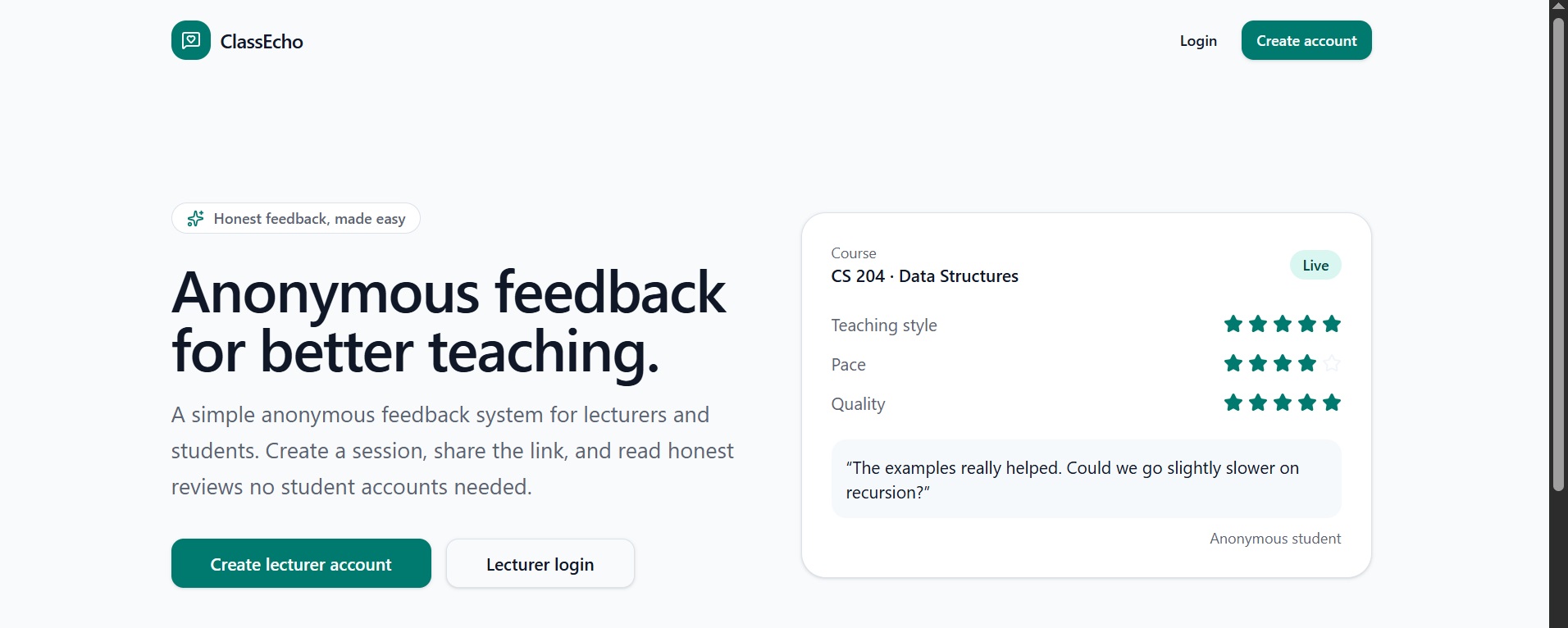Click Create lecturer account button

pyautogui.click(x=301, y=563)
